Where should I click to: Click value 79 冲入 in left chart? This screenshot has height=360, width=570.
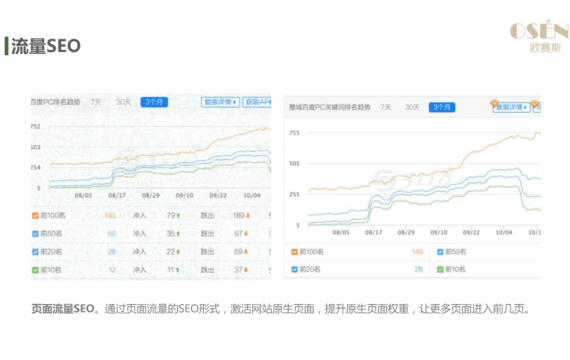pos(171,216)
